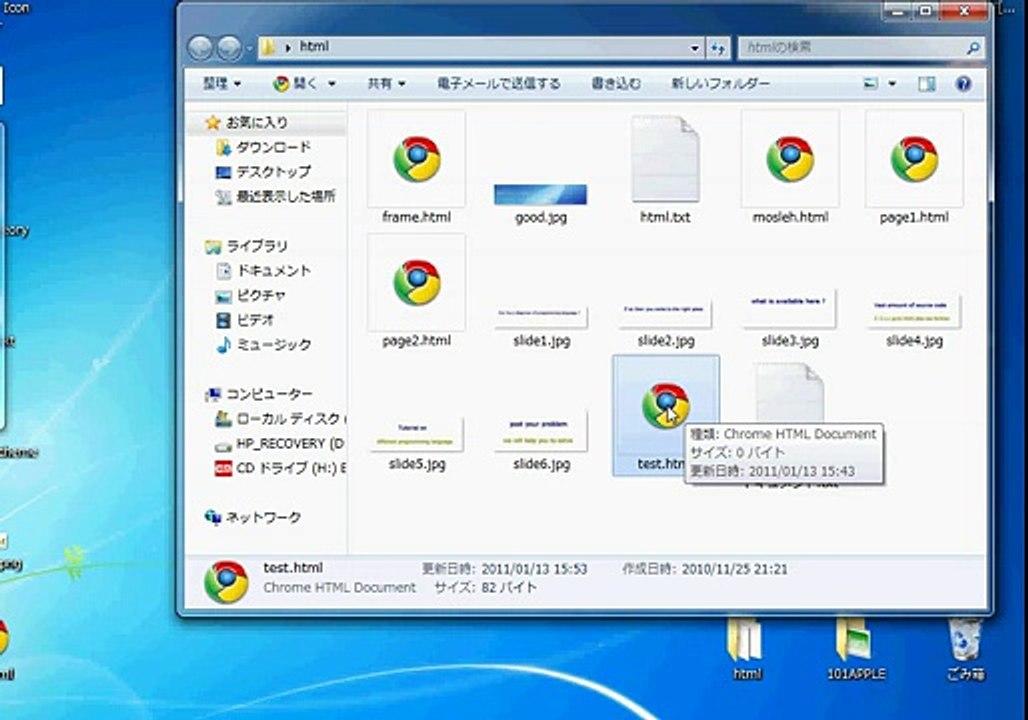The height and width of the screenshot is (720, 1028).
Task: Select ネットワーク in the navigation pane
Action: [x=262, y=517]
